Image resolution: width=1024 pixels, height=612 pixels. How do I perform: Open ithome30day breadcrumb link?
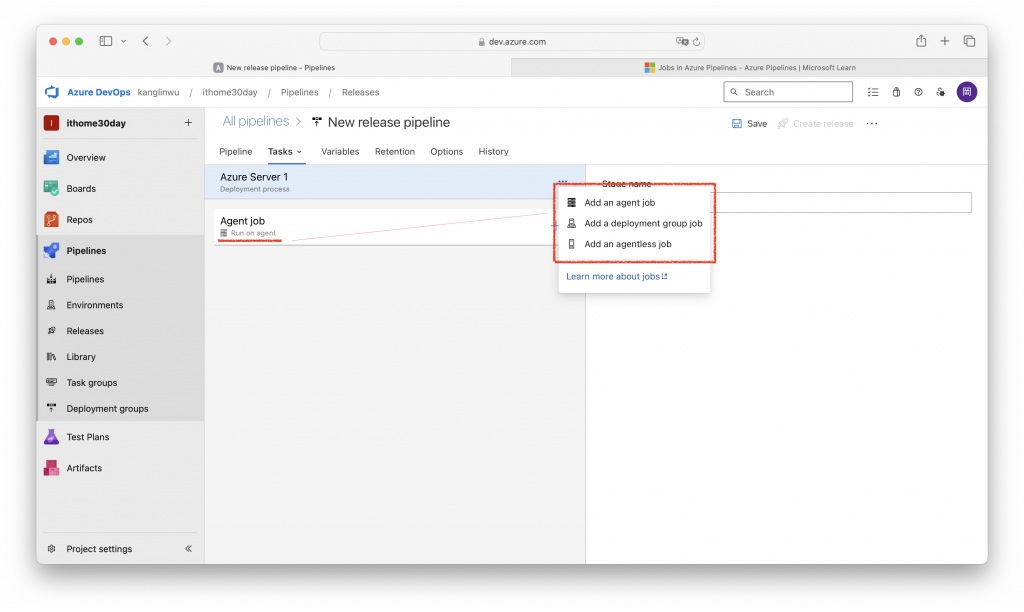(x=230, y=92)
